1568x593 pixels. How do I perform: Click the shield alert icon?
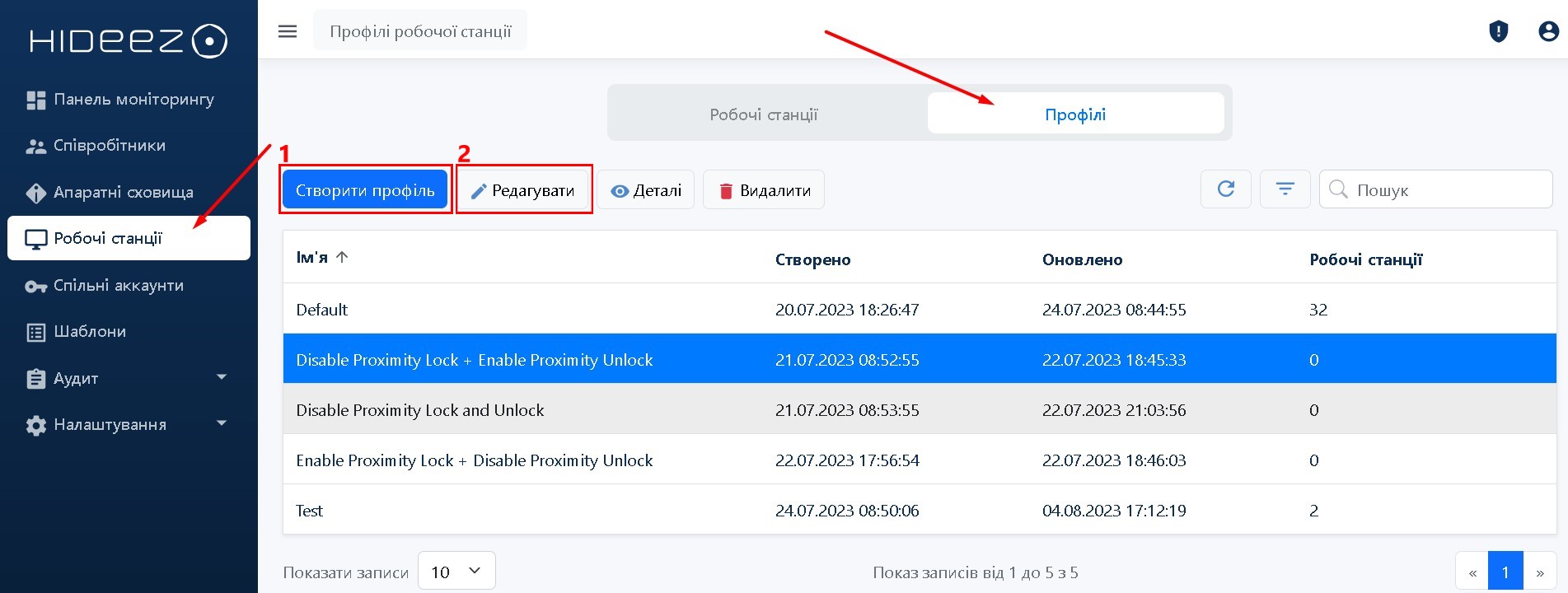[1498, 31]
